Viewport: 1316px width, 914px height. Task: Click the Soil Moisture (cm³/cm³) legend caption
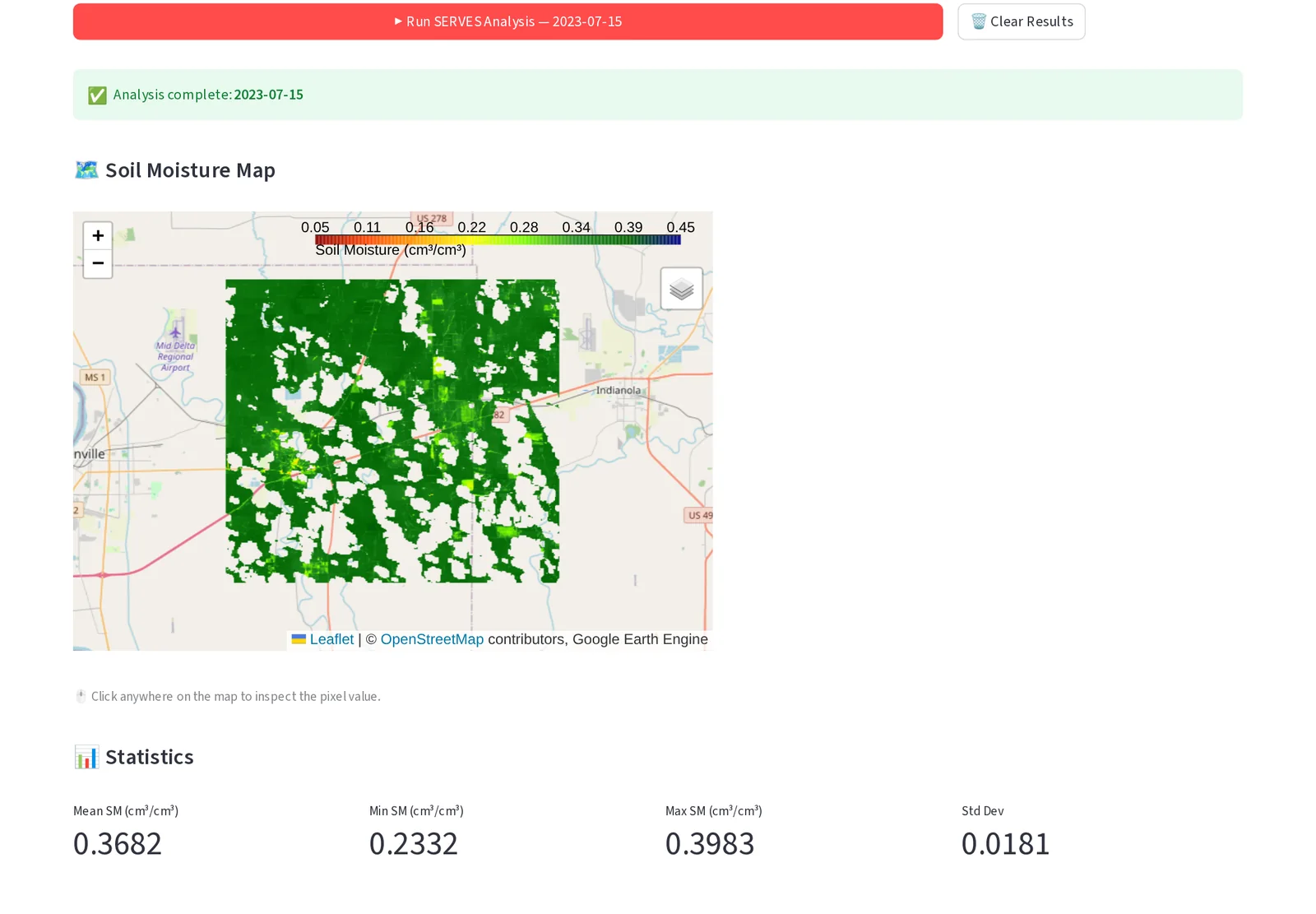[391, 250]
